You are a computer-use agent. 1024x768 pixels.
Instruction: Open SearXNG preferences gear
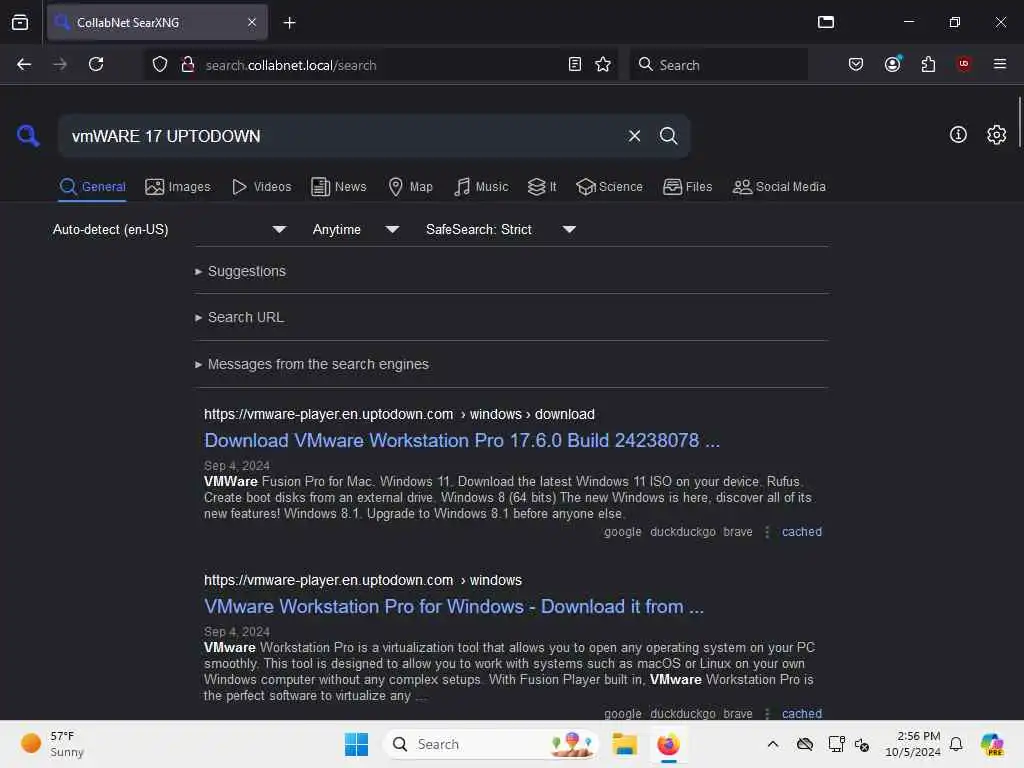[996, 135]
